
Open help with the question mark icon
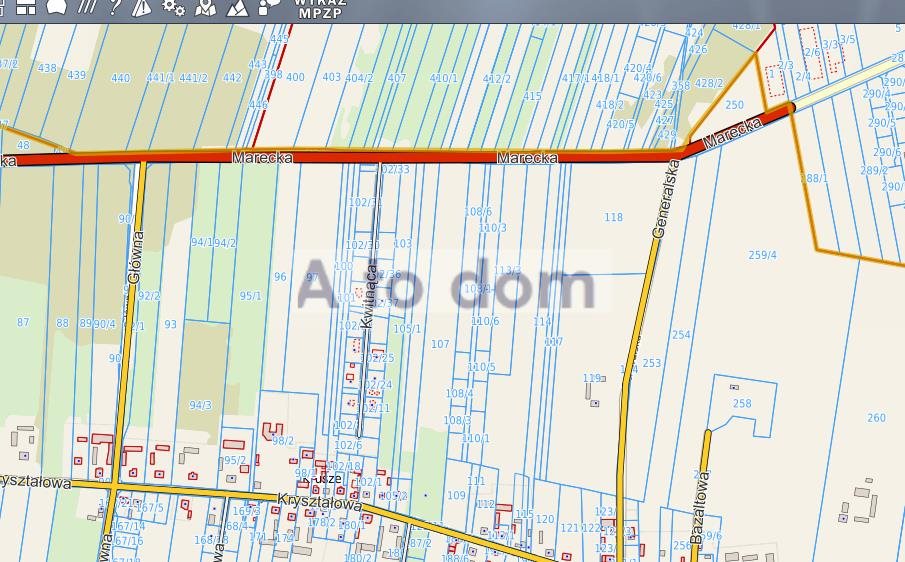click(x=115, y=6)
